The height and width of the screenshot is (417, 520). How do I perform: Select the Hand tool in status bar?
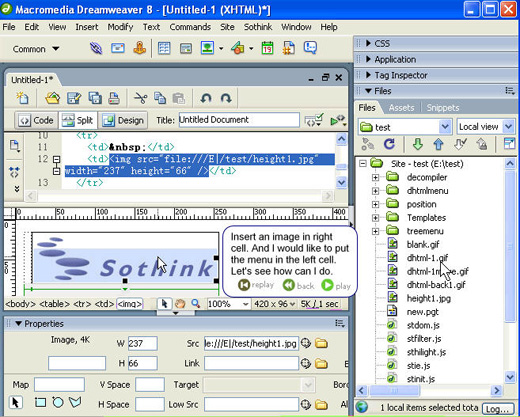point(180,304)
